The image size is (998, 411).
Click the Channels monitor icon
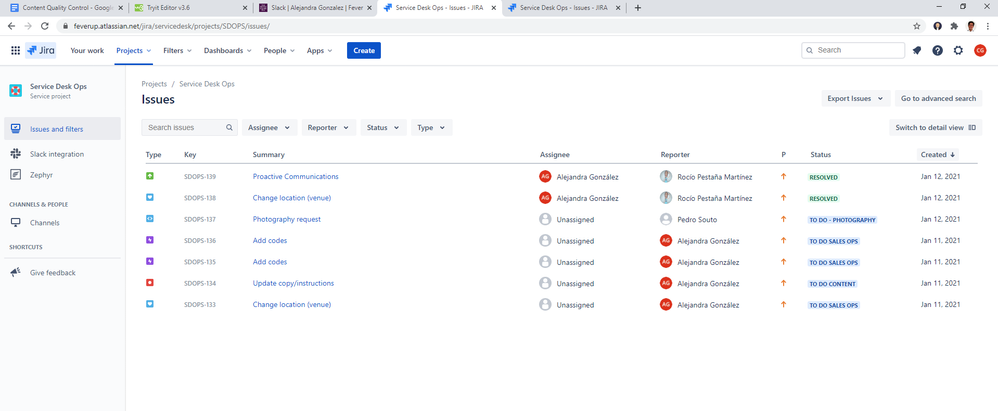[x=15, y=223]
